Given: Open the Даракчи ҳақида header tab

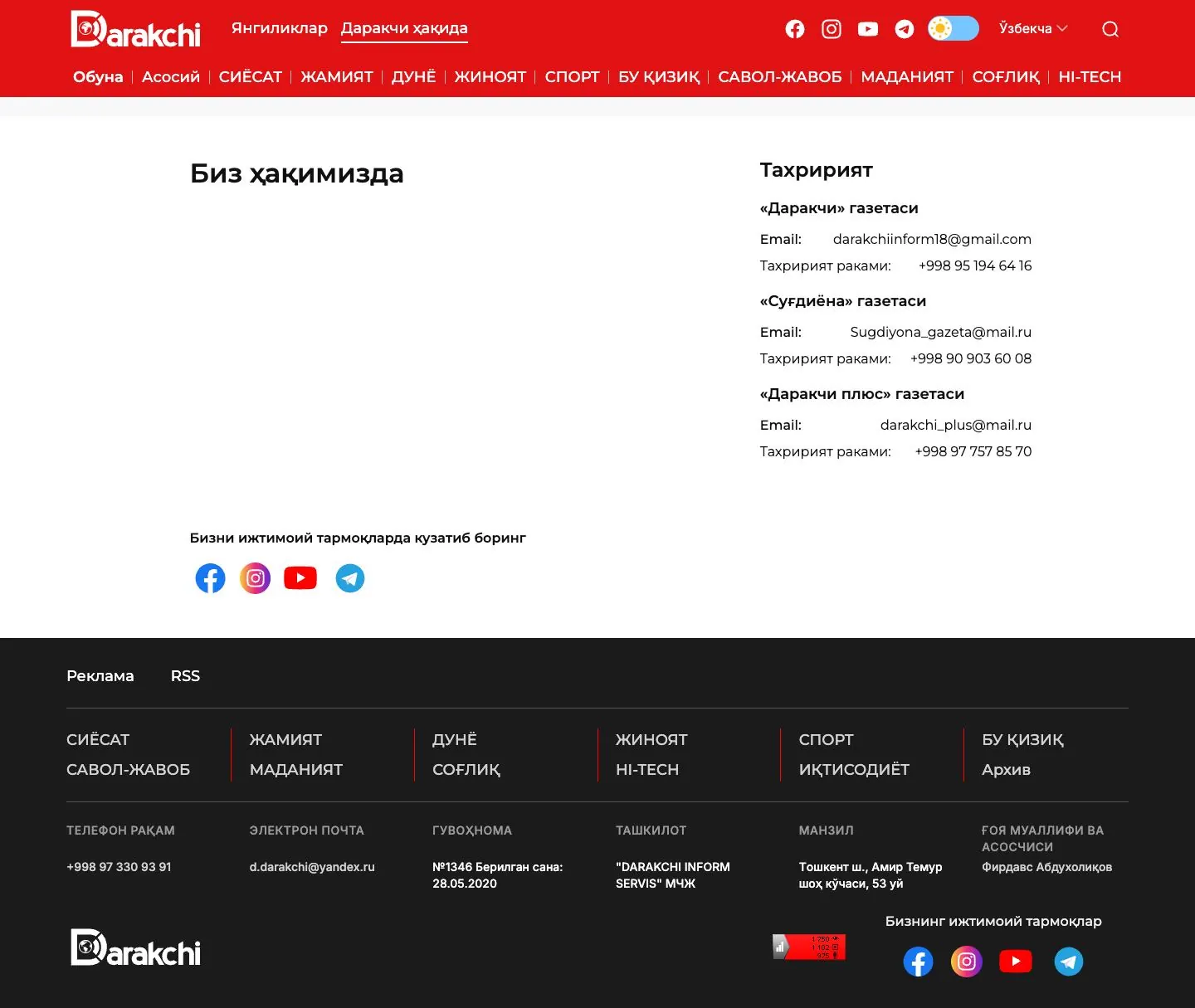Looking at the screenshot, I should [x=404, y=28].
